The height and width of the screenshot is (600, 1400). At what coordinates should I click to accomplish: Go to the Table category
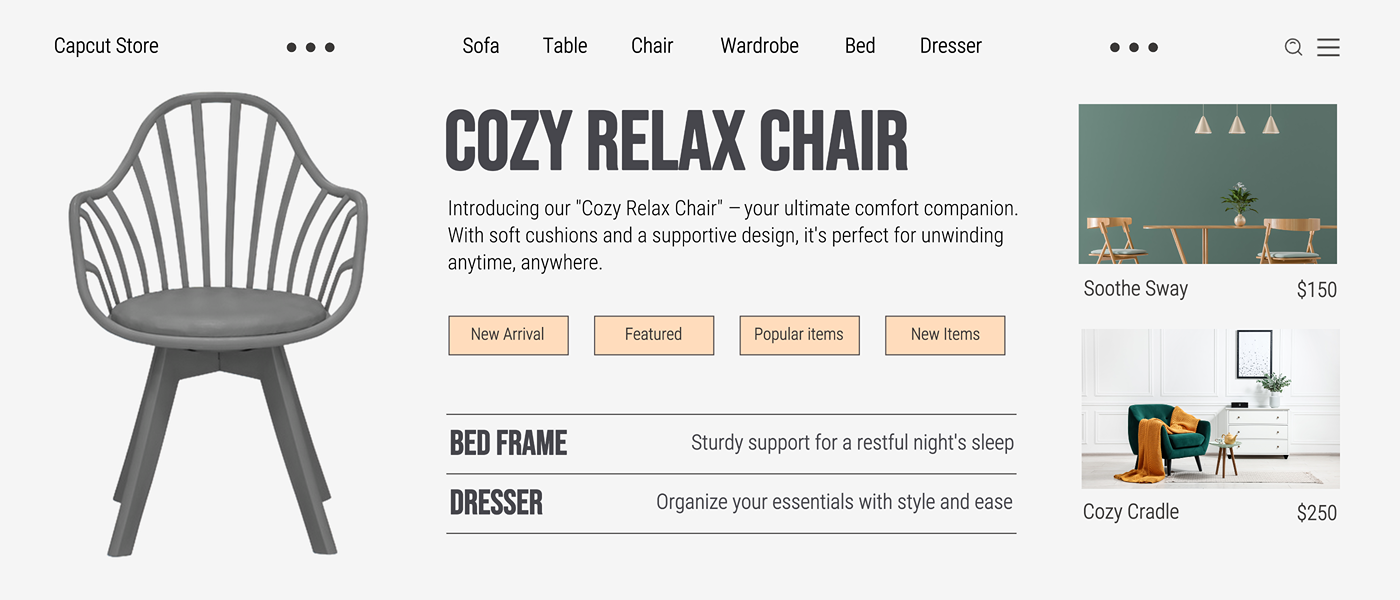(565, 46)
